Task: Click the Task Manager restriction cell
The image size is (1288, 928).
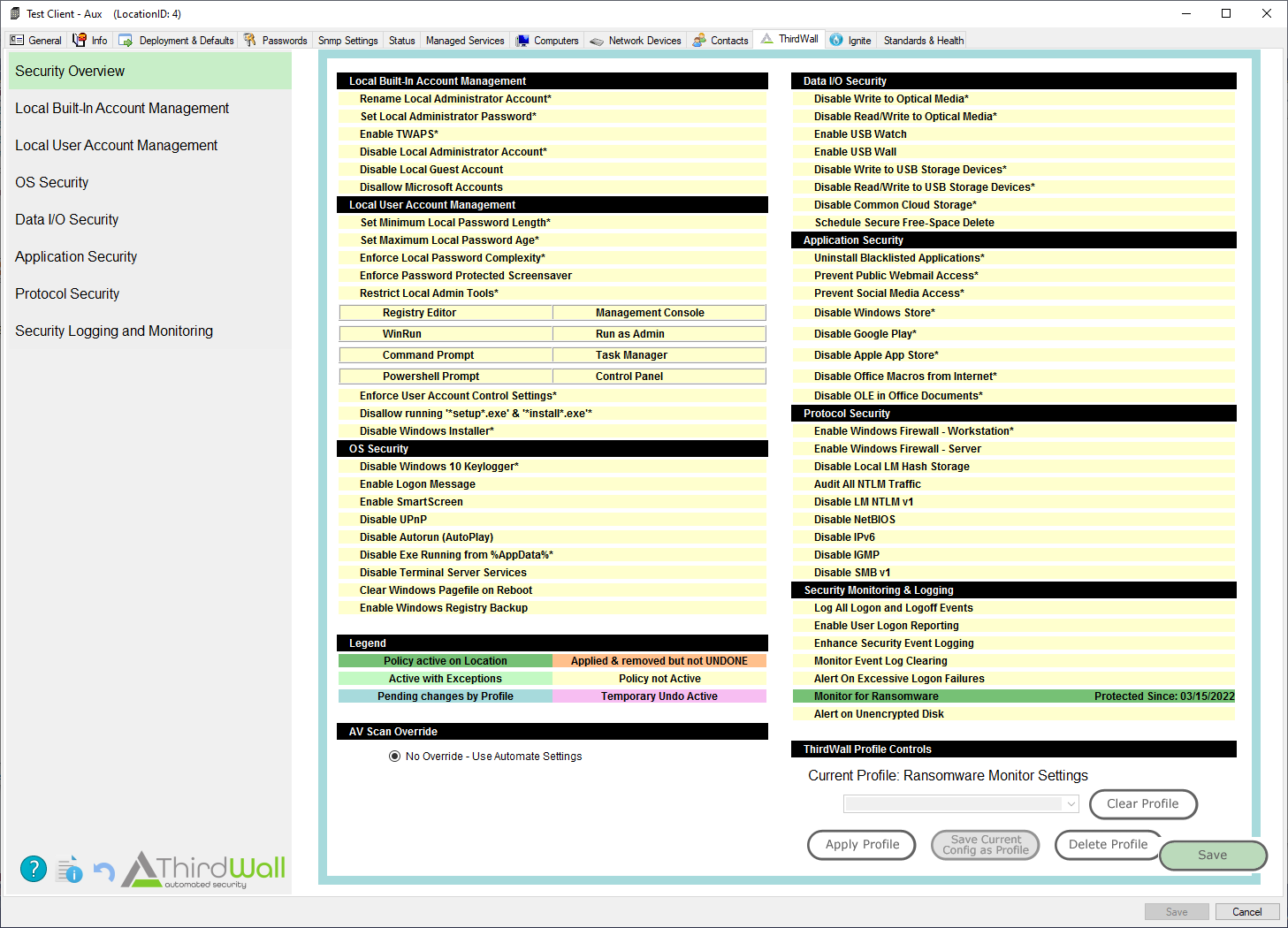Action: (x=659, y=354)
